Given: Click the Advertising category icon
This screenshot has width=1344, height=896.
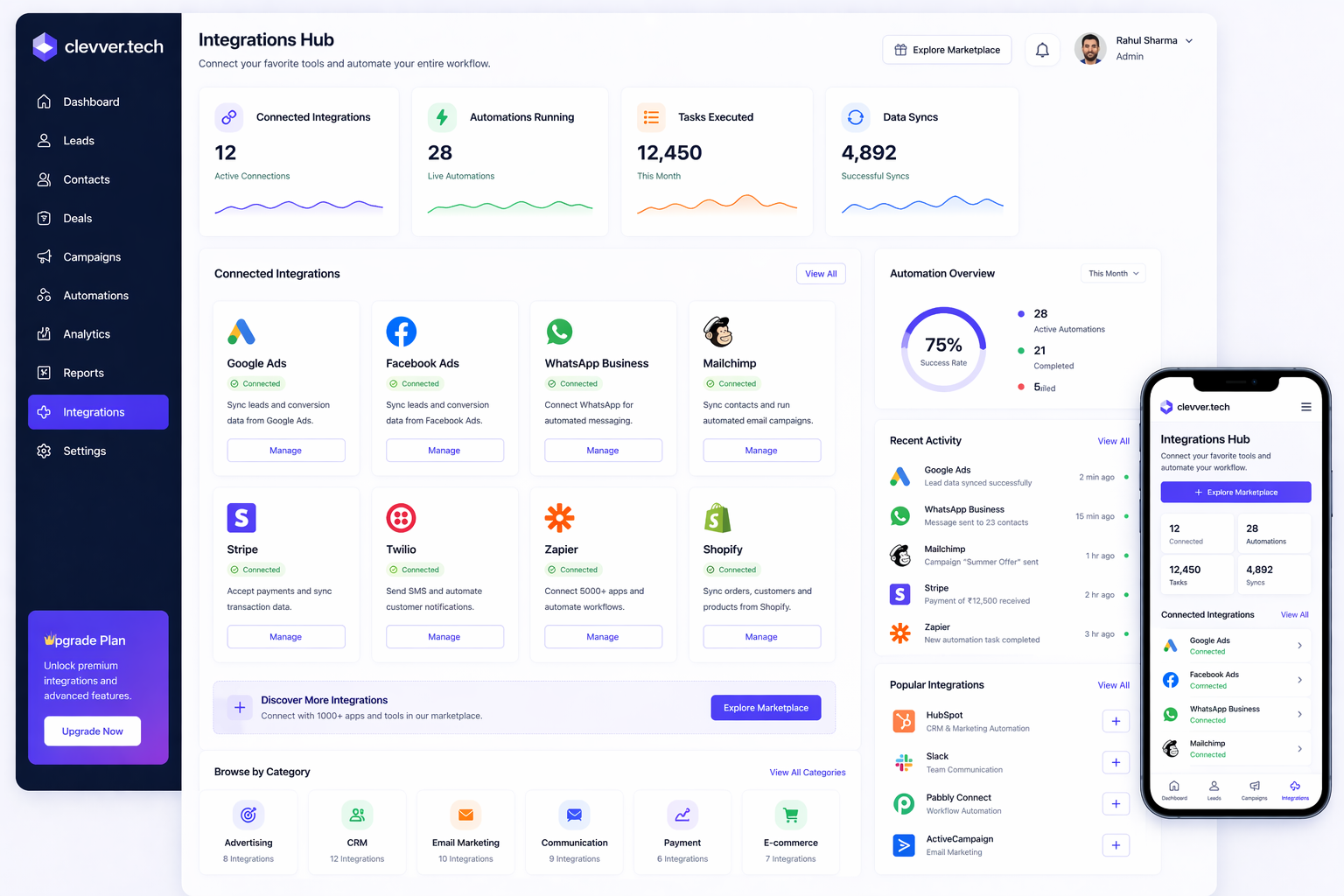Looking at the screenshot, I should click(248, 815).
